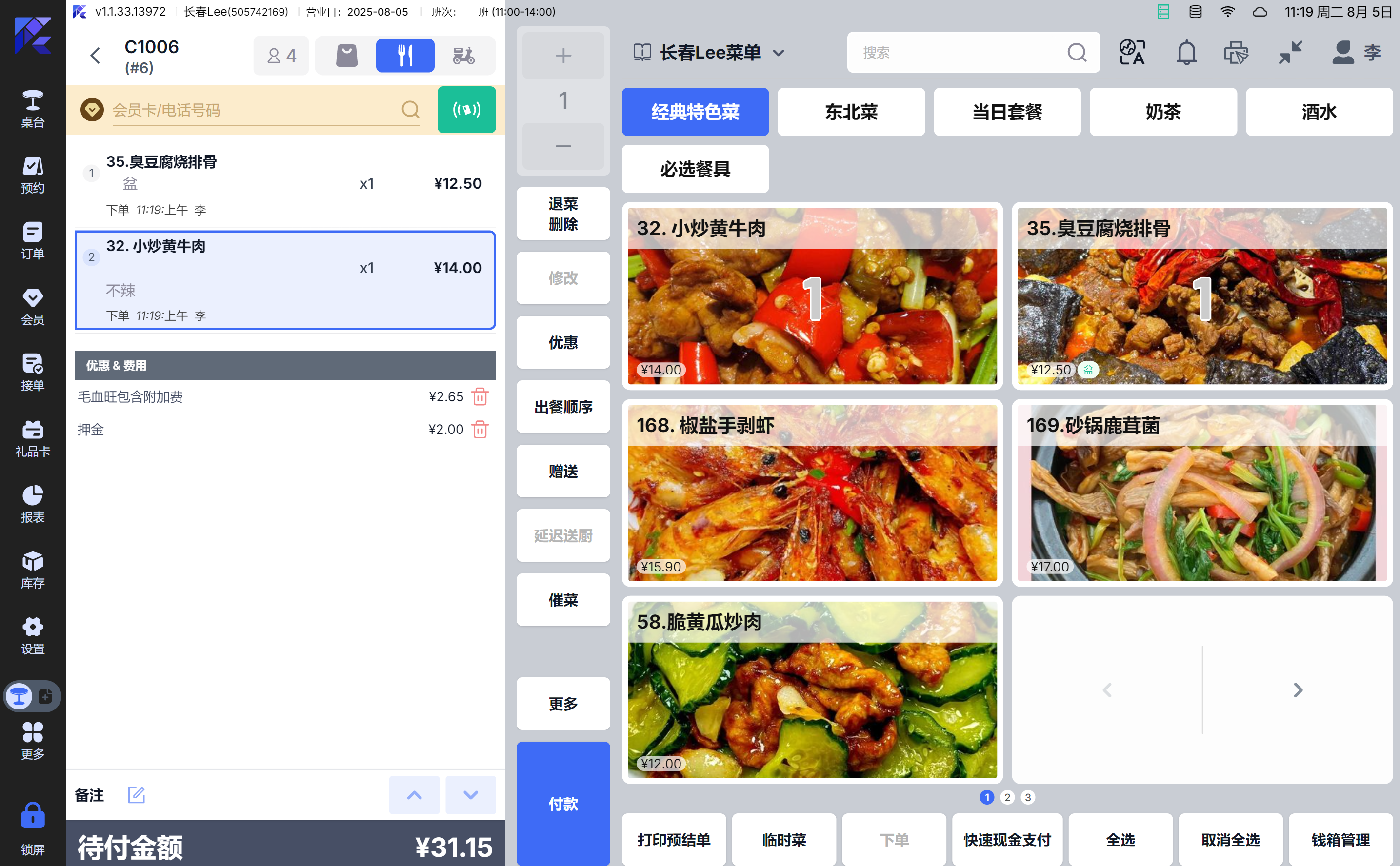Open the 库存 inventory icon
The height and width of the screenshot is (866, 1400).
pos(33,570)
